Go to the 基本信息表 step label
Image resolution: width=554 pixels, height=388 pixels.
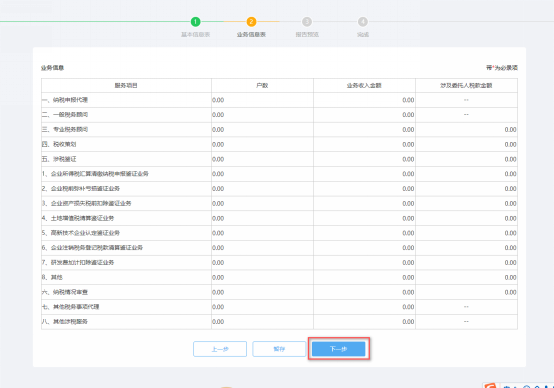(195, 35)
